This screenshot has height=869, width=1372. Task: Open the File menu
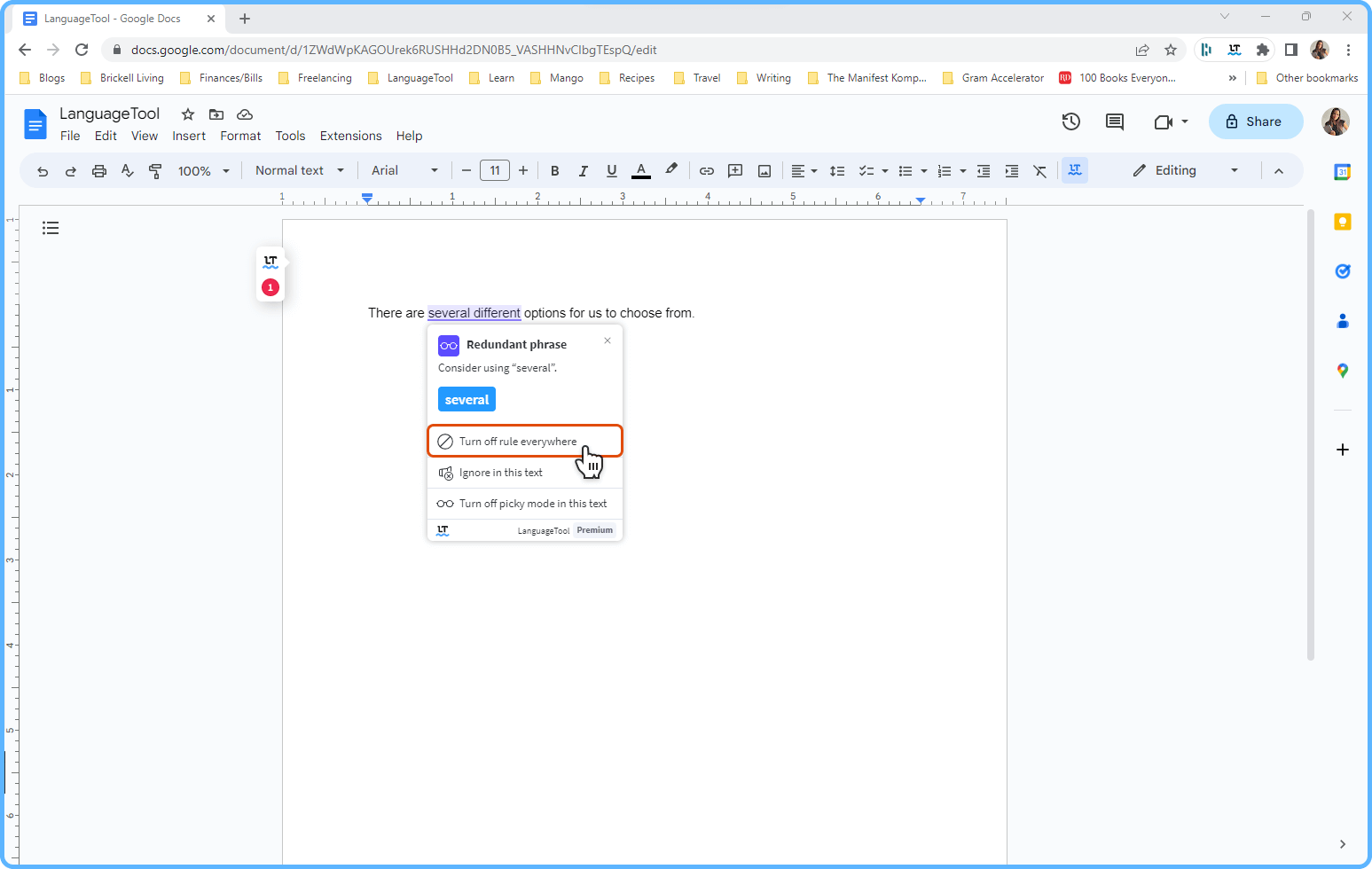click(70, 136)
